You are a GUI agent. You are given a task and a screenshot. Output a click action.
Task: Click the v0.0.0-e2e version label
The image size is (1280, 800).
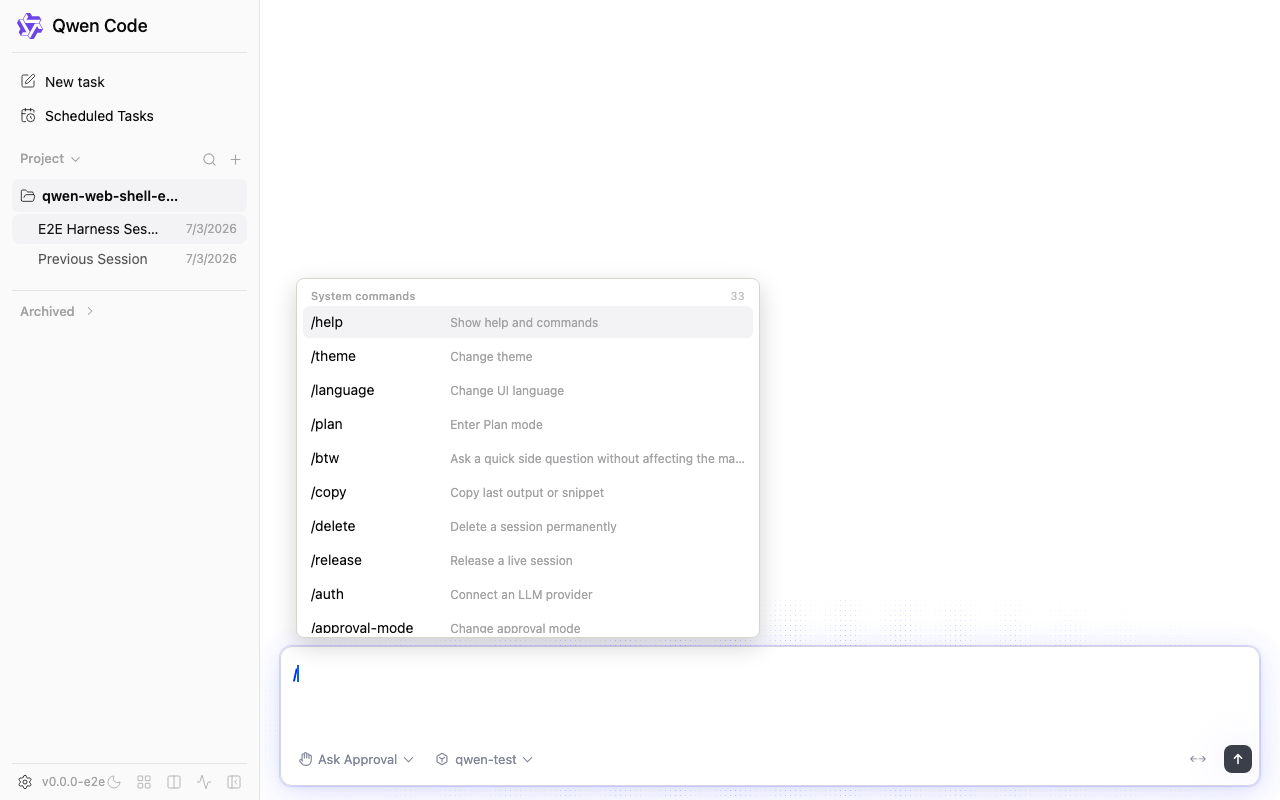point(73,782)
